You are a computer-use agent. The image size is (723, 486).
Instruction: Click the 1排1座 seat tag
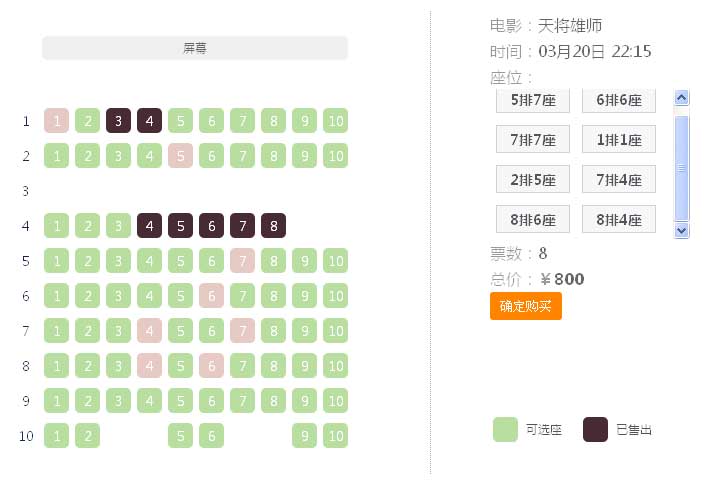coord(618,139)
